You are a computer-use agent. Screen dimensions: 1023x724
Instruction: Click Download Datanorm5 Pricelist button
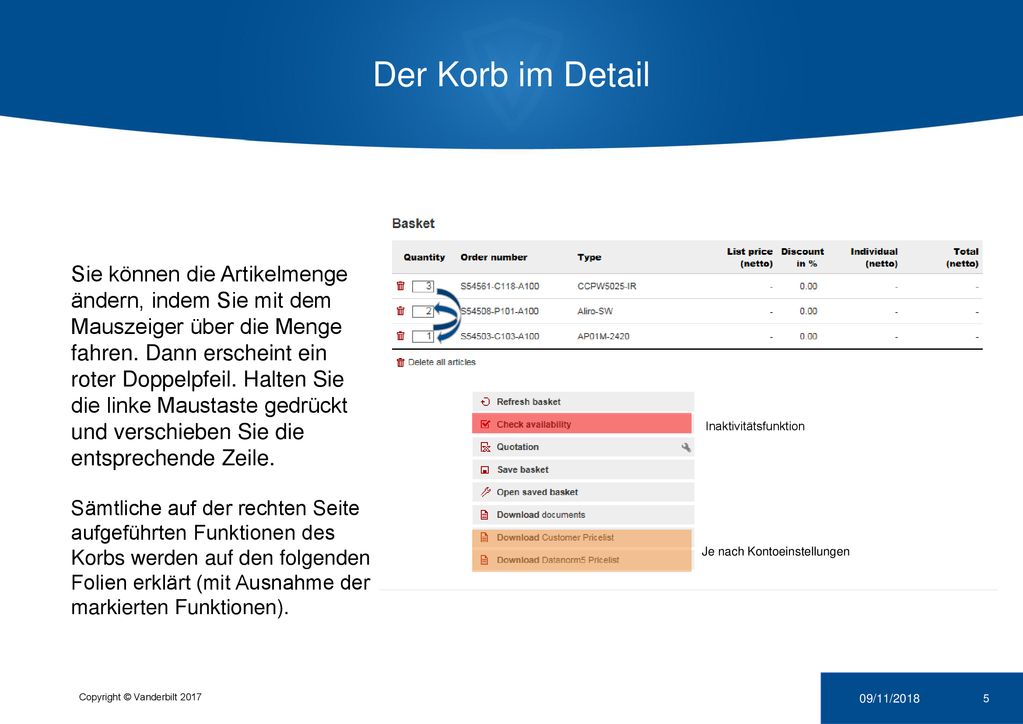582,560
